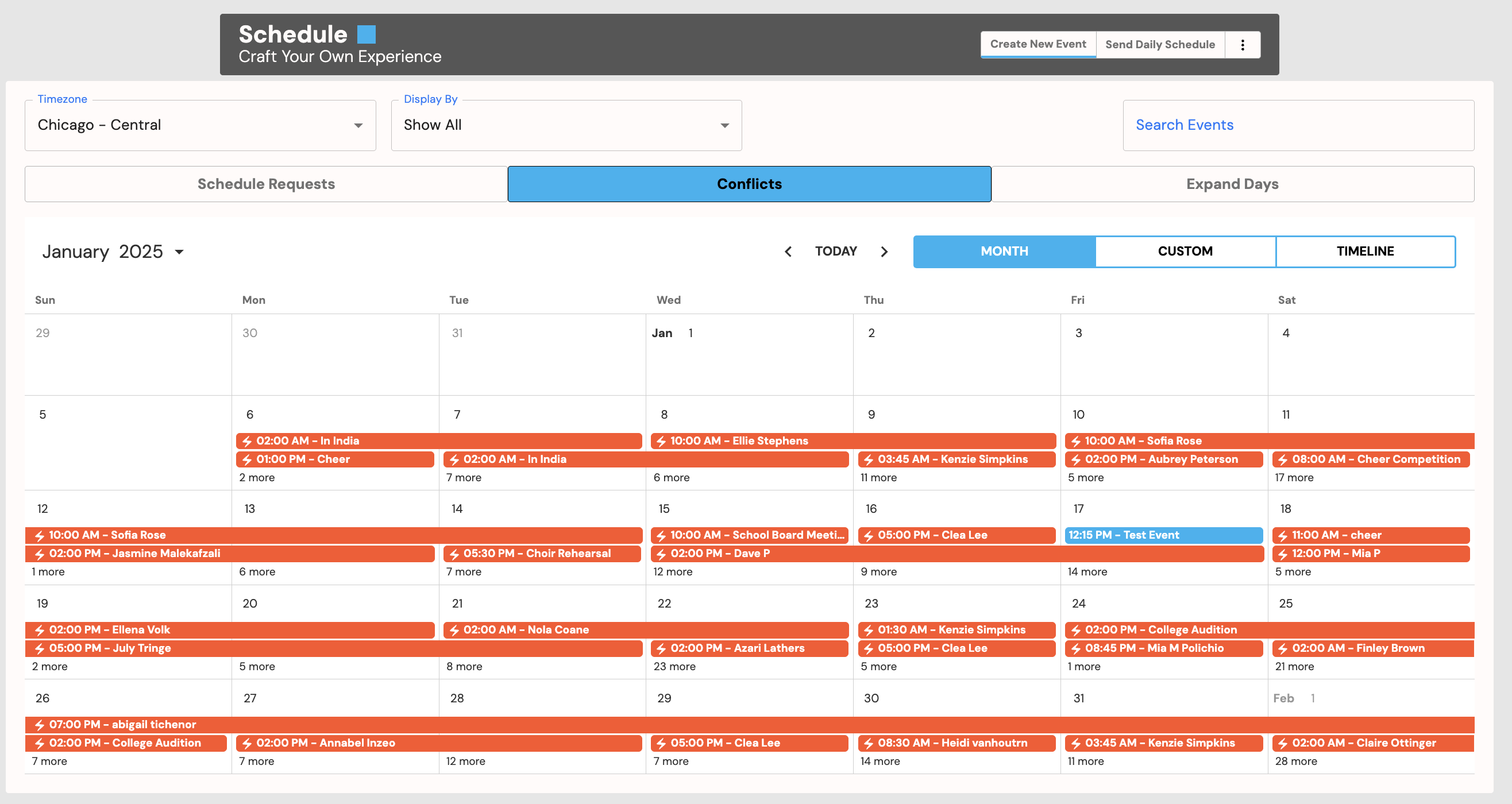Open the three-dot more options menu
The image size is (1512, 804).
1242,45
